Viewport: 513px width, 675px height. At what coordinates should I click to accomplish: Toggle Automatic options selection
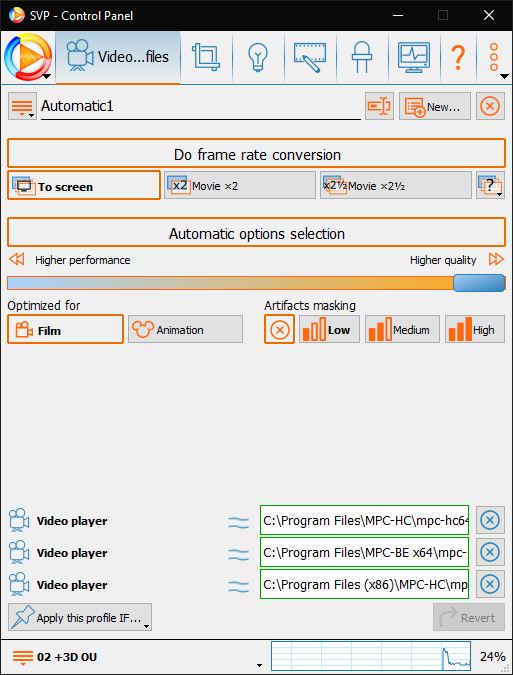point(256,232)
